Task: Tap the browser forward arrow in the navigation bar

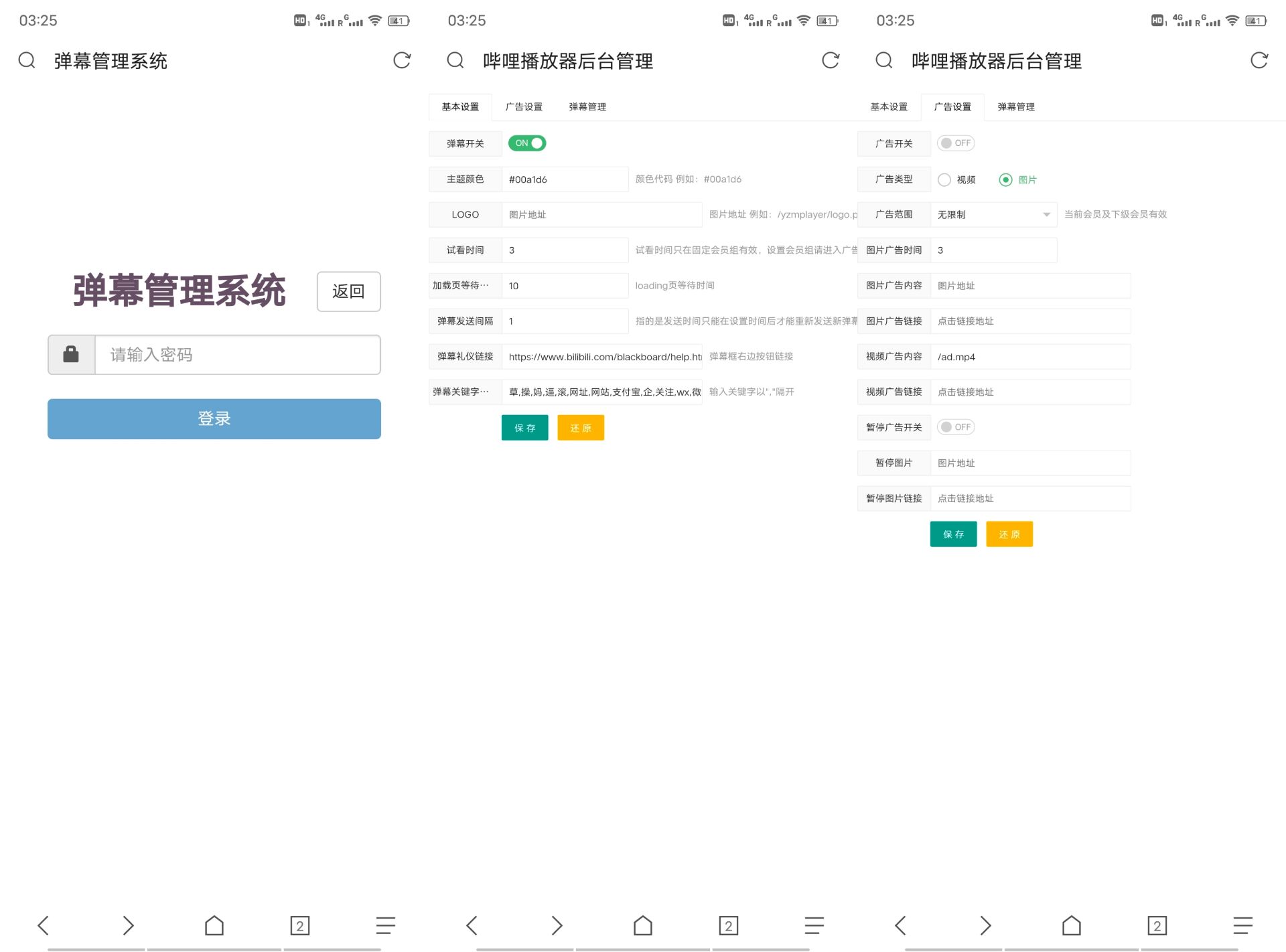Action: (129, 925)
